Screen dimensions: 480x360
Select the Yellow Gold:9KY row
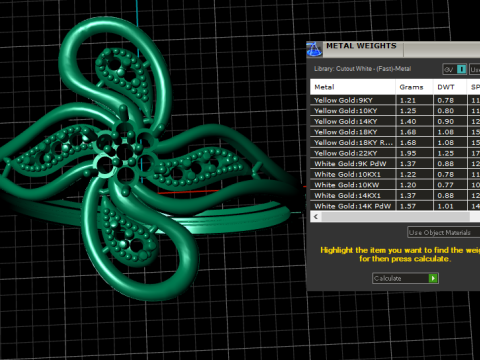395,100
